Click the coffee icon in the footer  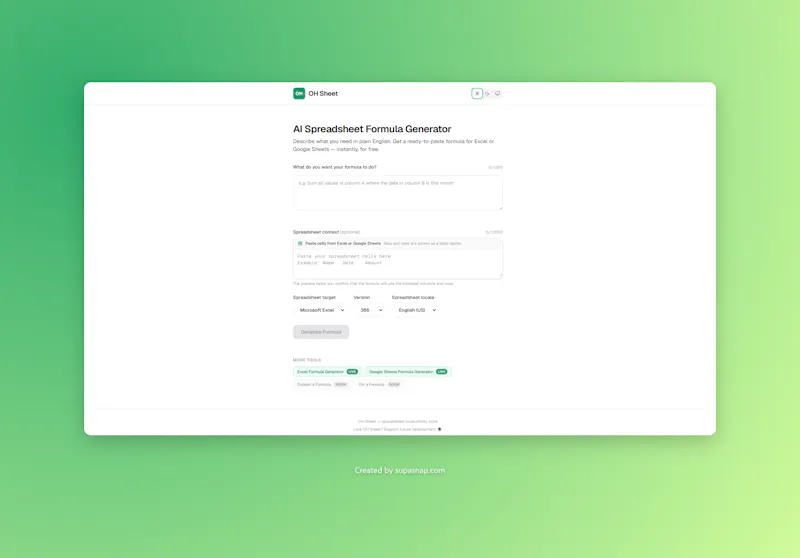point(440,429)
